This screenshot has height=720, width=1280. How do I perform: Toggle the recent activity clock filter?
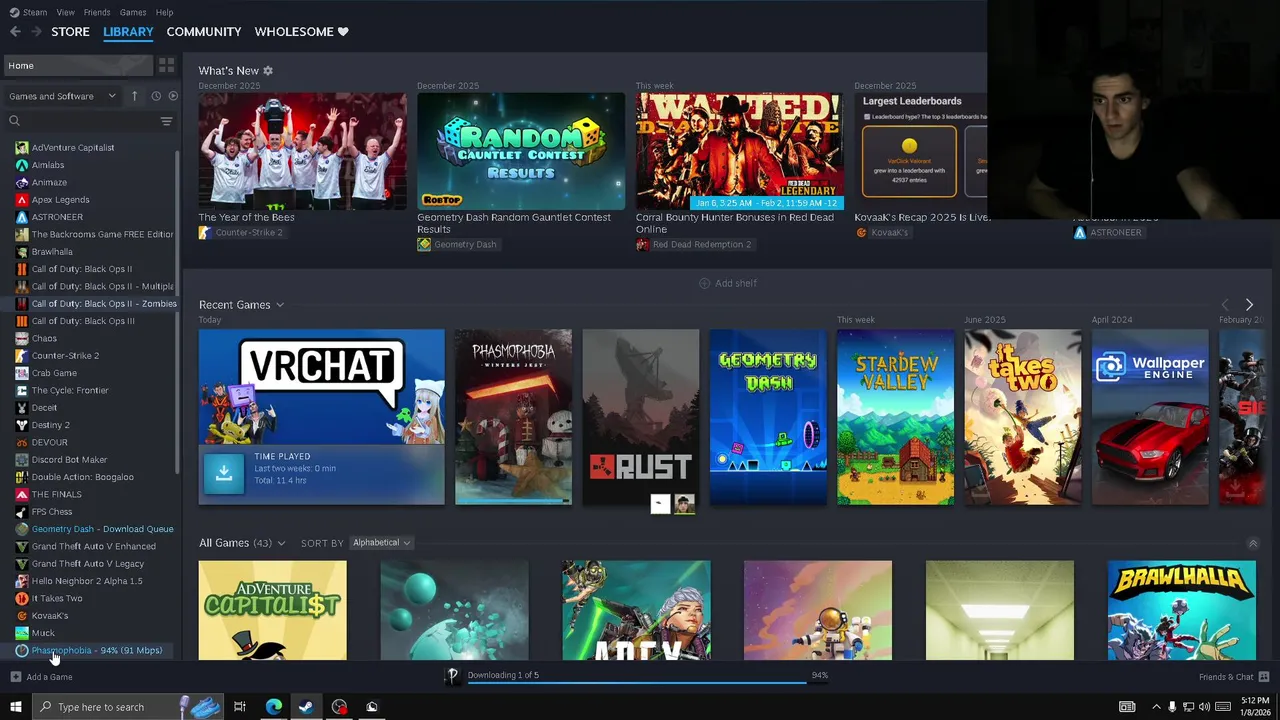[156, 96]
